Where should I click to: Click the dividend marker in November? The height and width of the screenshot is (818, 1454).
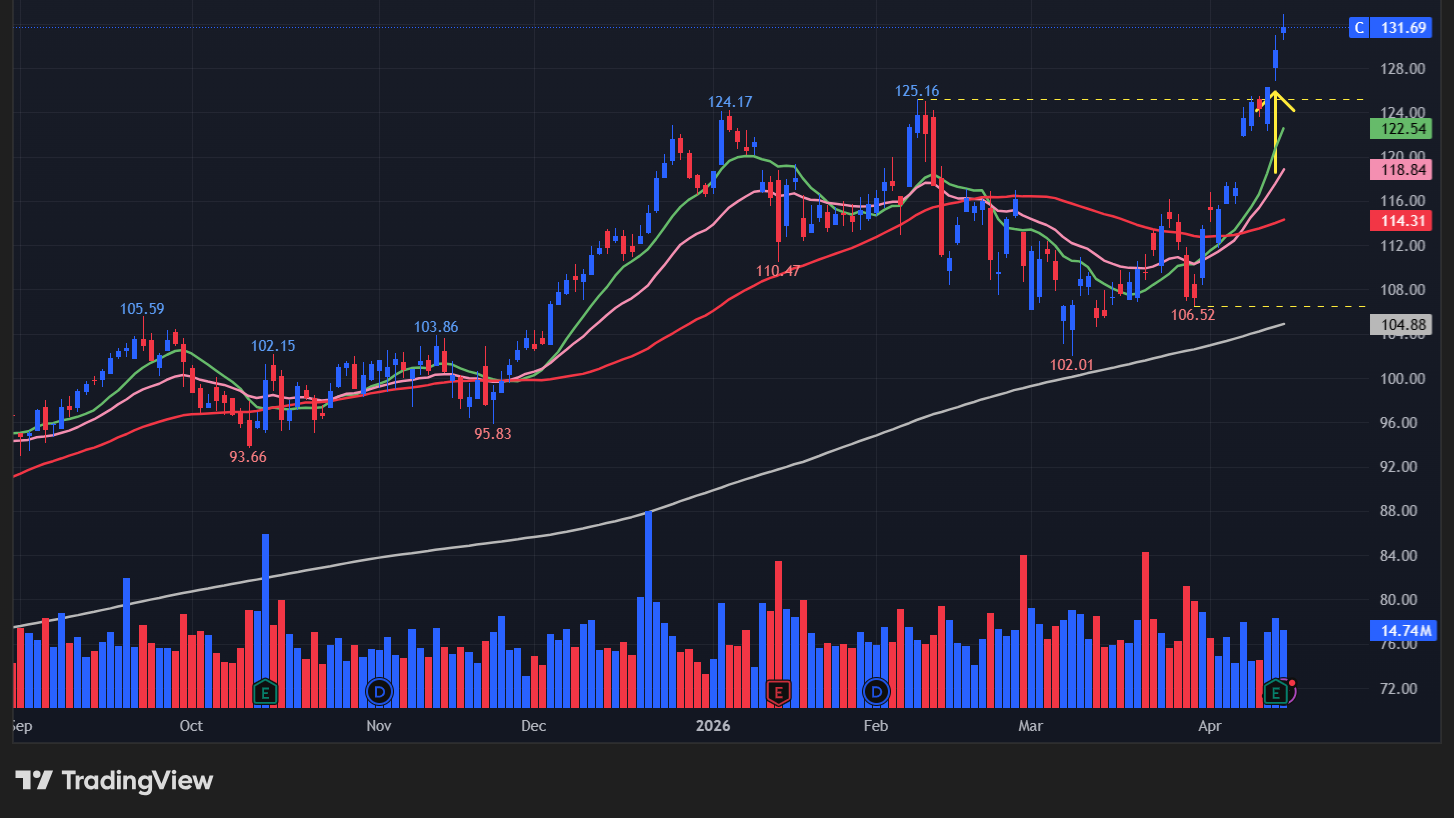(x=378, y=690)
